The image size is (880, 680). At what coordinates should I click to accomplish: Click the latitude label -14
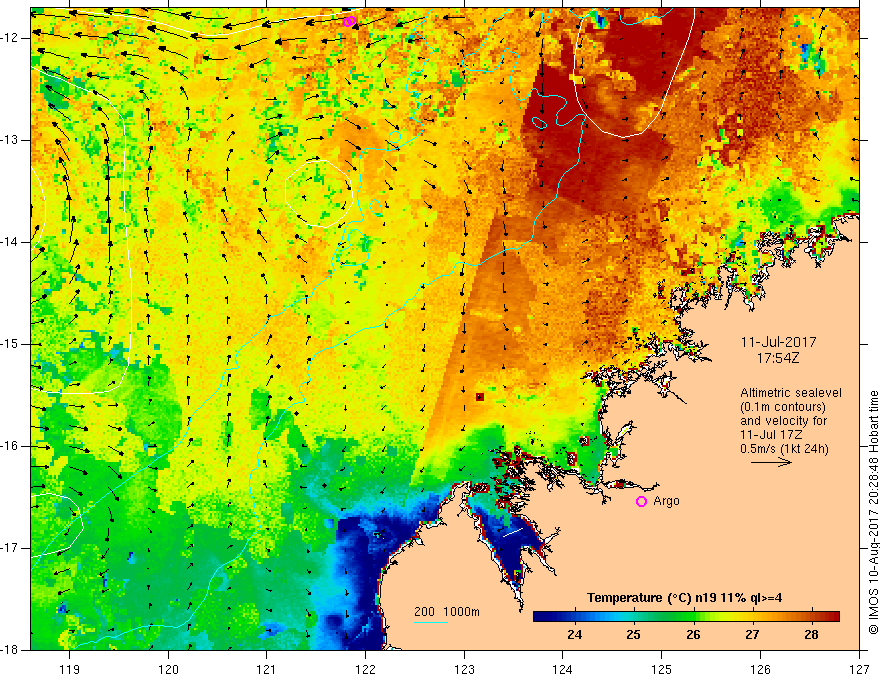click(x=11, y=242)
